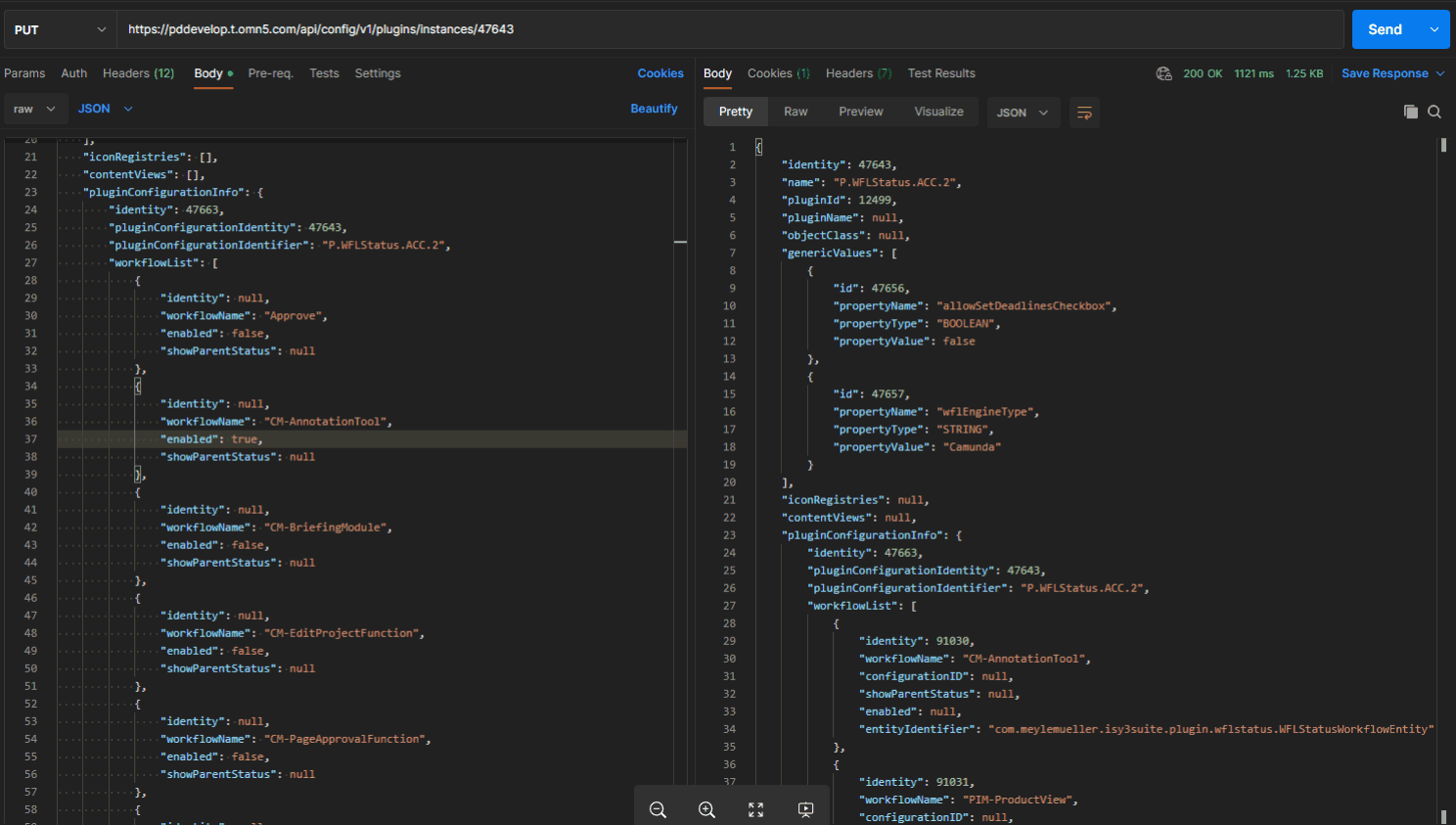Select the Preview response view
Image resolution: width=1456 pixels, height=825 pixels.
(x=860, y=112)
